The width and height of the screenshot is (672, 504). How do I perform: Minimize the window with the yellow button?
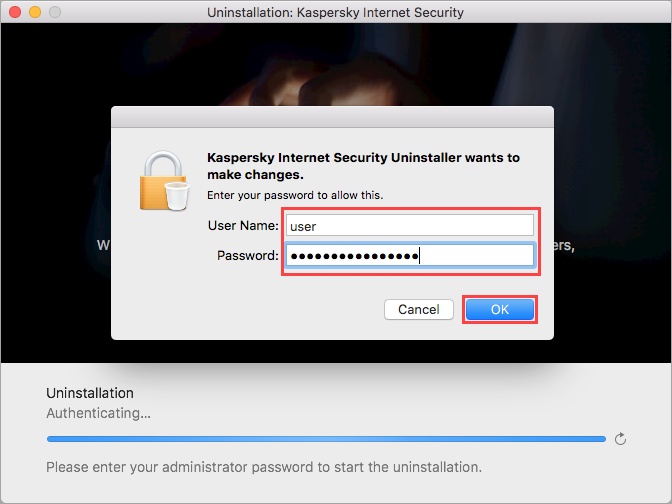click(35, 12)
